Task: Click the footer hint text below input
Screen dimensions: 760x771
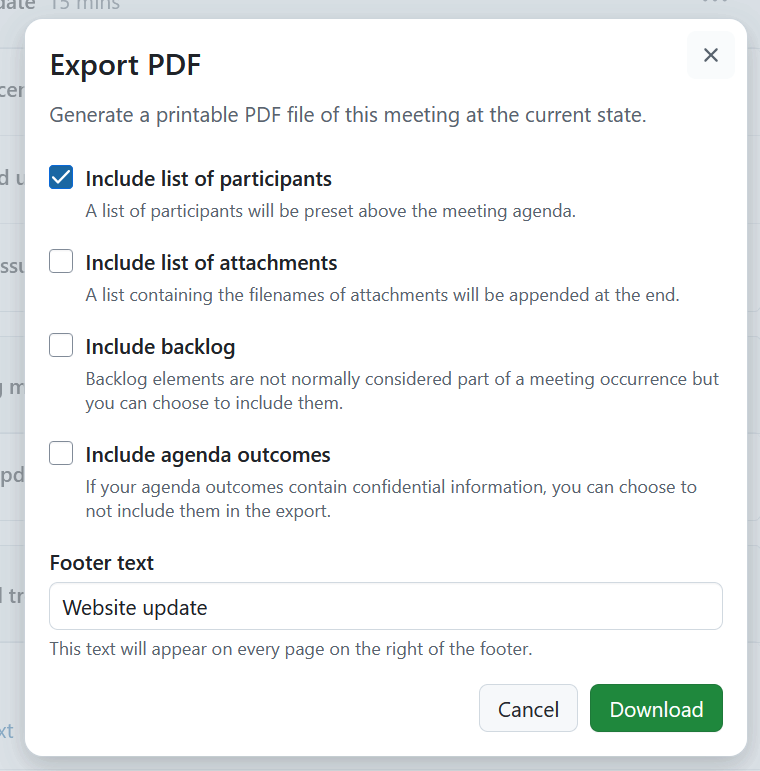Action: (x=291, y=649)
